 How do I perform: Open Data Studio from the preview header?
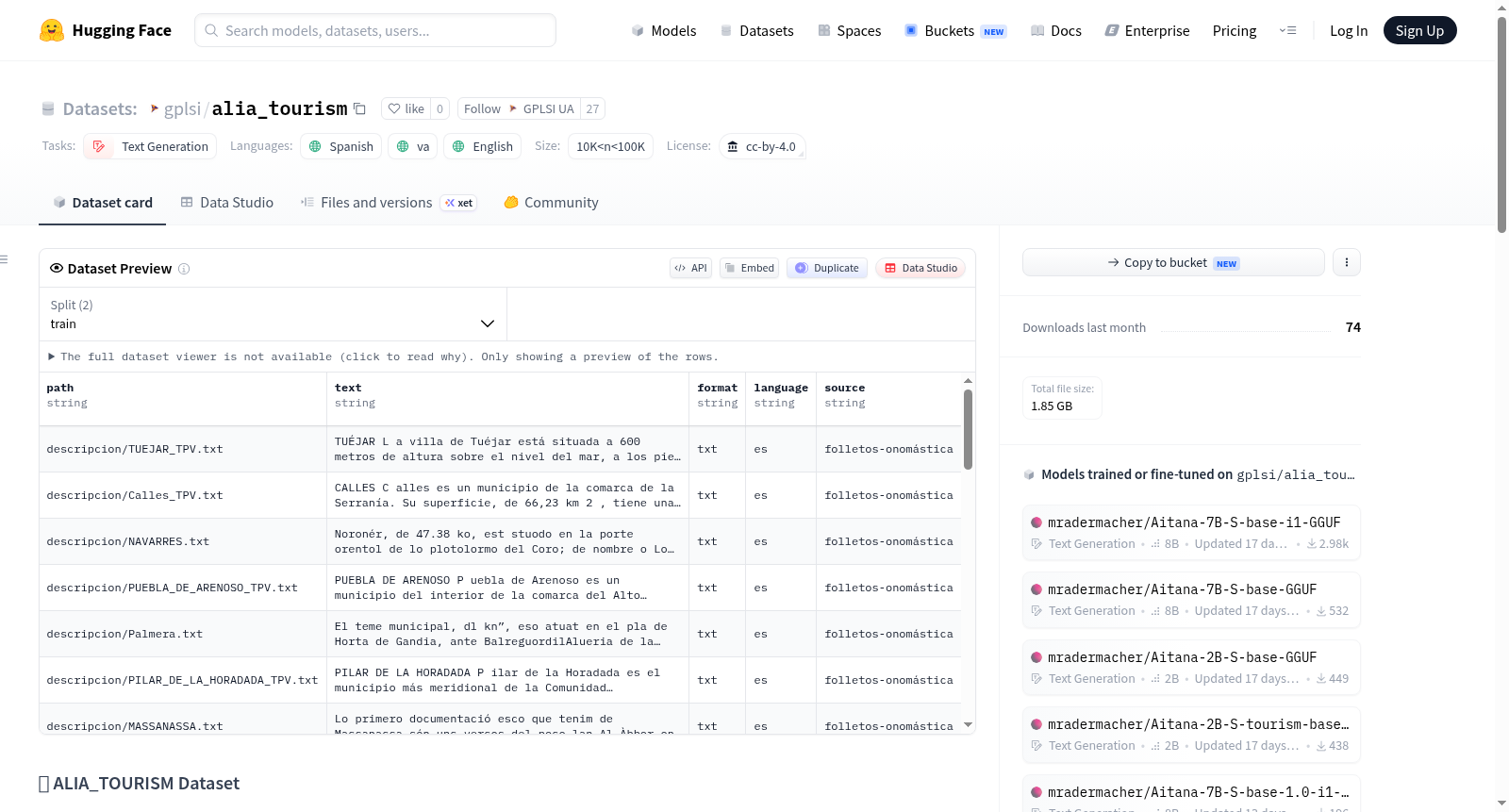(920, 268)
